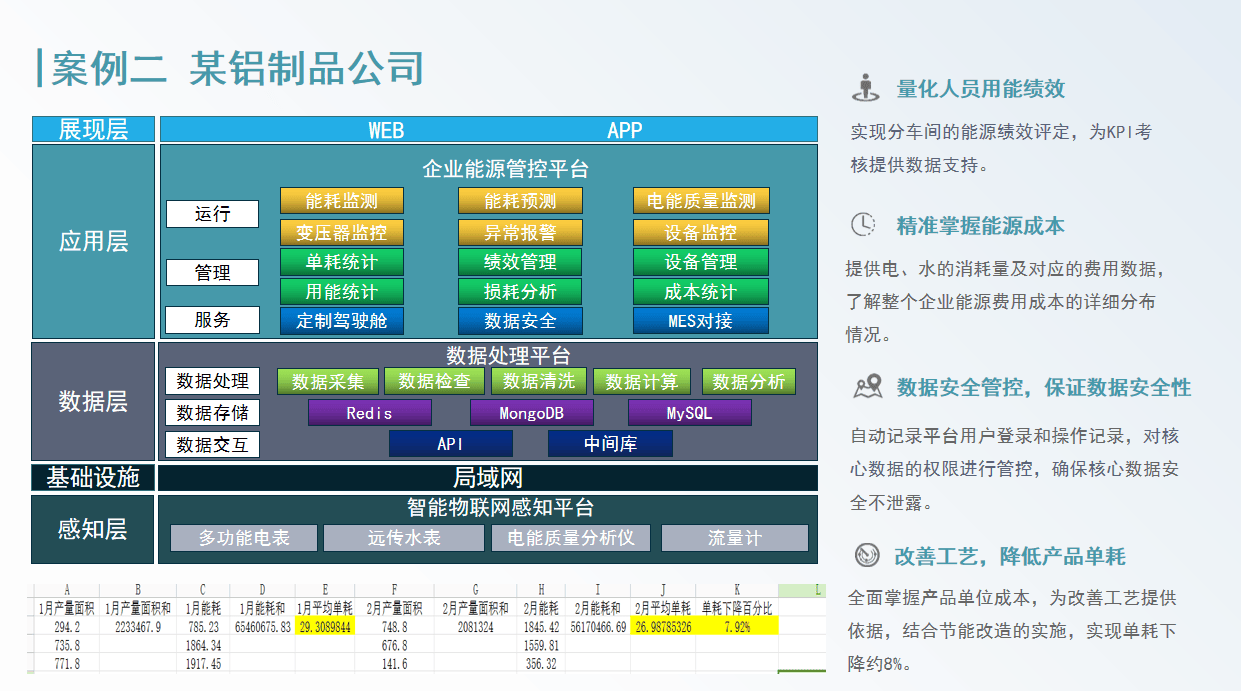The height and width of the screenshot is (691, 1241).
Task: Click the 数据计算 block
Action: 642,381
